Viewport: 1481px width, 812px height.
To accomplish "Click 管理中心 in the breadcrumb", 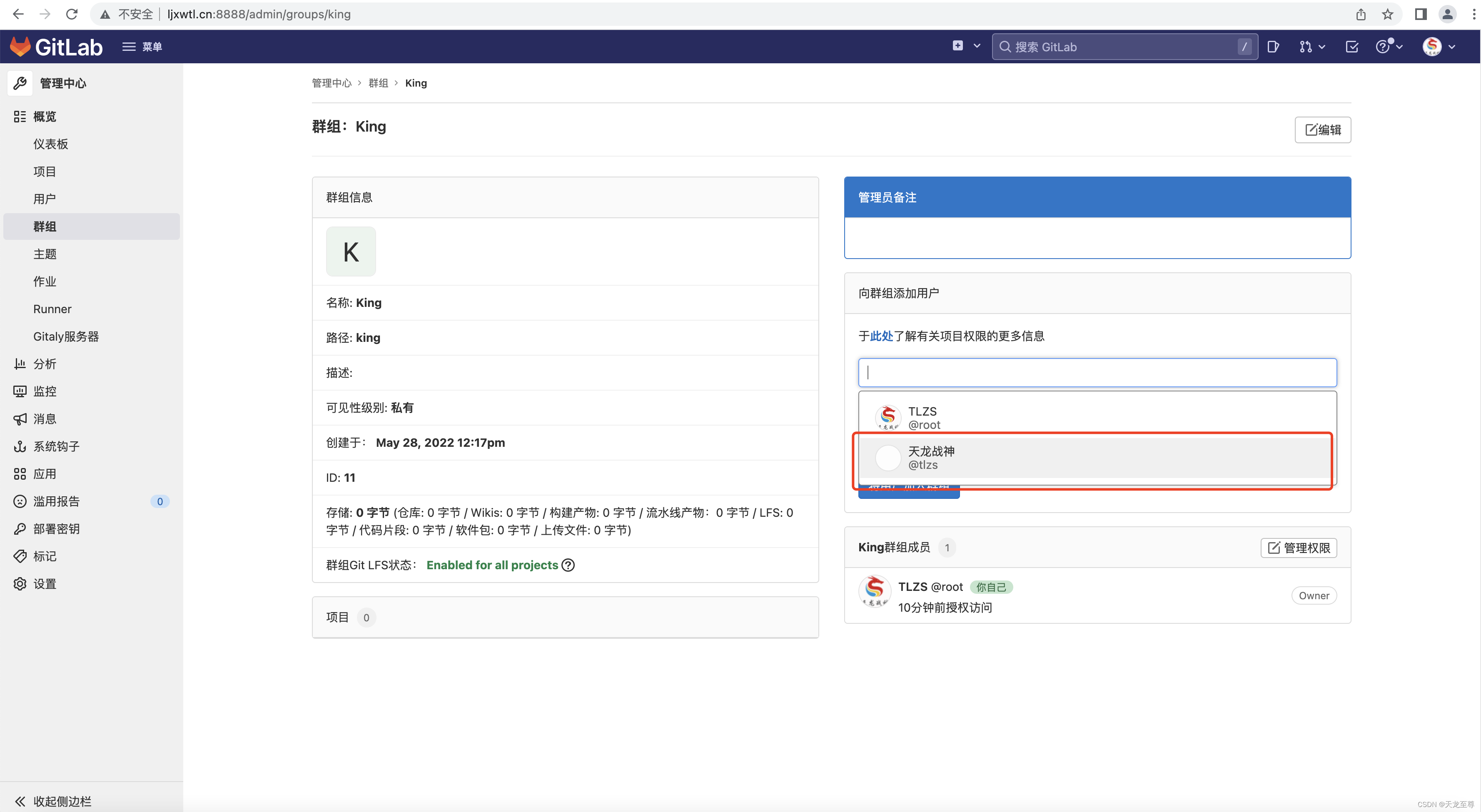I will coord(332,83).
